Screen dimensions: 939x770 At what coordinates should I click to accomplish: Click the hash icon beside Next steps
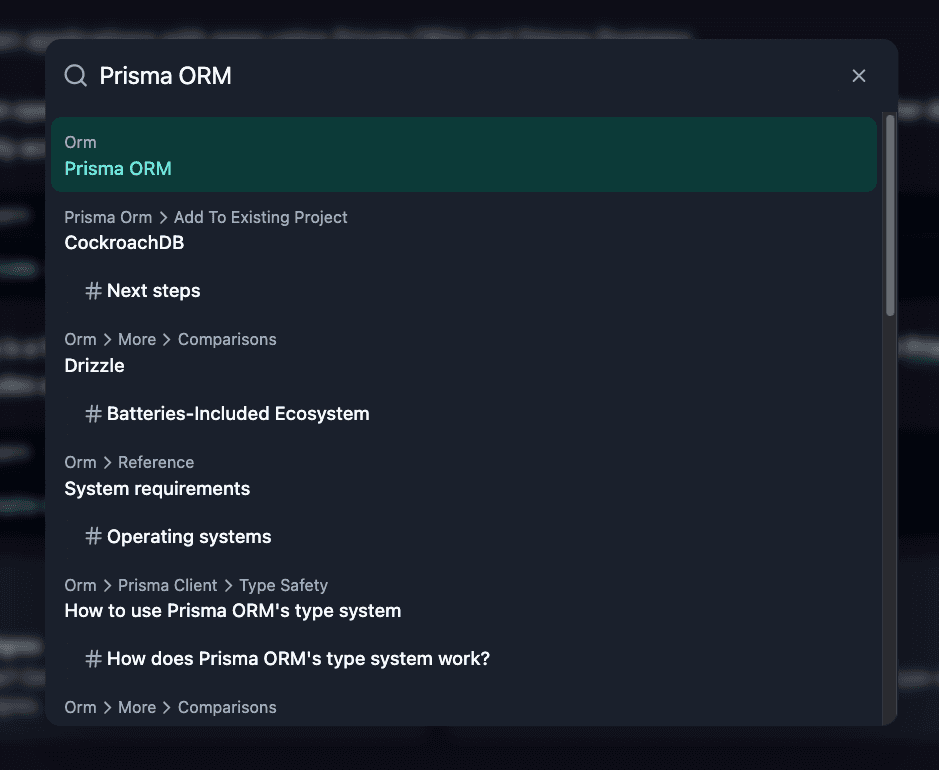coord(93,290)
